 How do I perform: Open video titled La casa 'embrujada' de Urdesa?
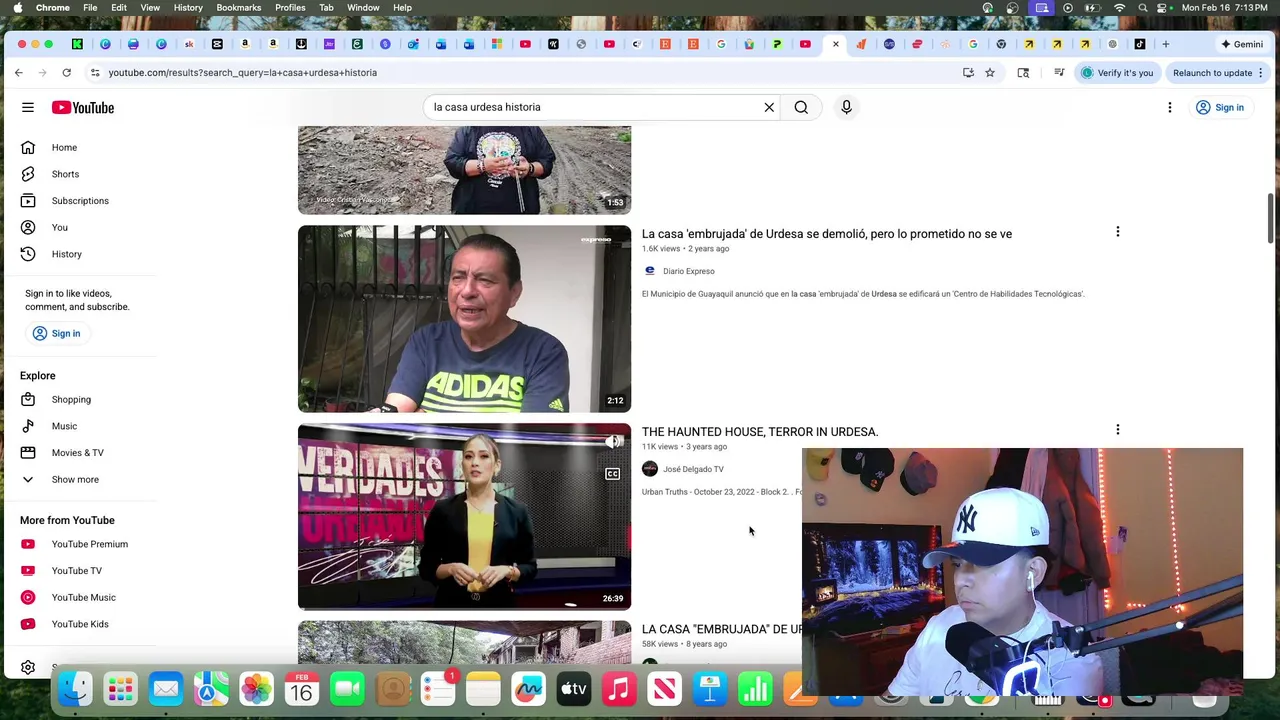click(x=826, y=234)
